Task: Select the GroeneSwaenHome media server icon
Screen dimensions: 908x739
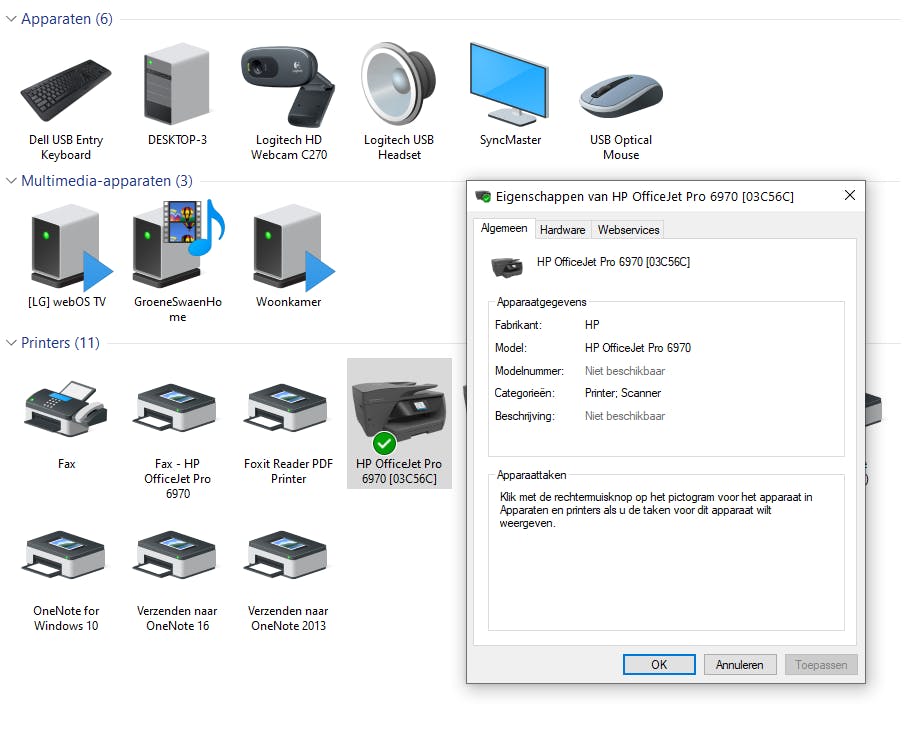Action: 178,243
